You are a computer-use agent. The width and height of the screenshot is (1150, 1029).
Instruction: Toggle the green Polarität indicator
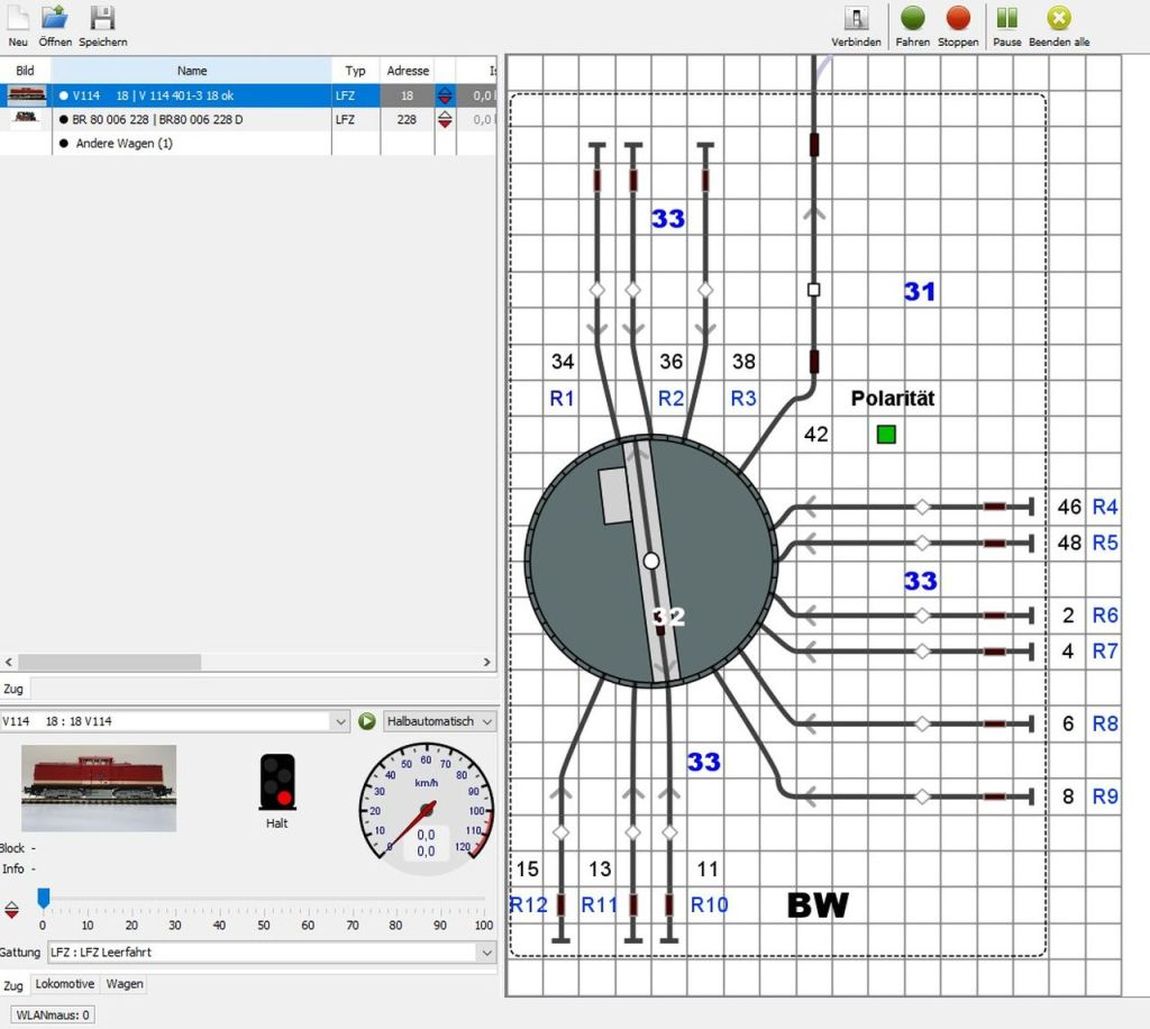[x=886, y=434]
